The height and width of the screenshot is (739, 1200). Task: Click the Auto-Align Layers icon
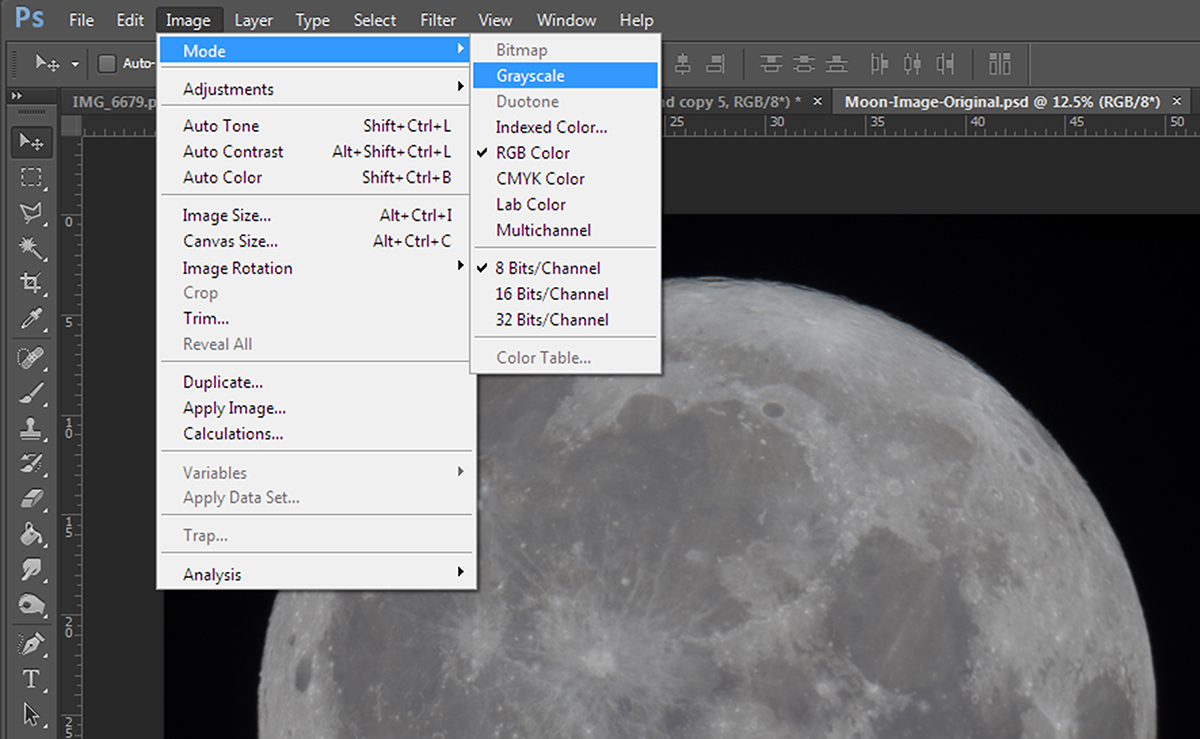999,64
